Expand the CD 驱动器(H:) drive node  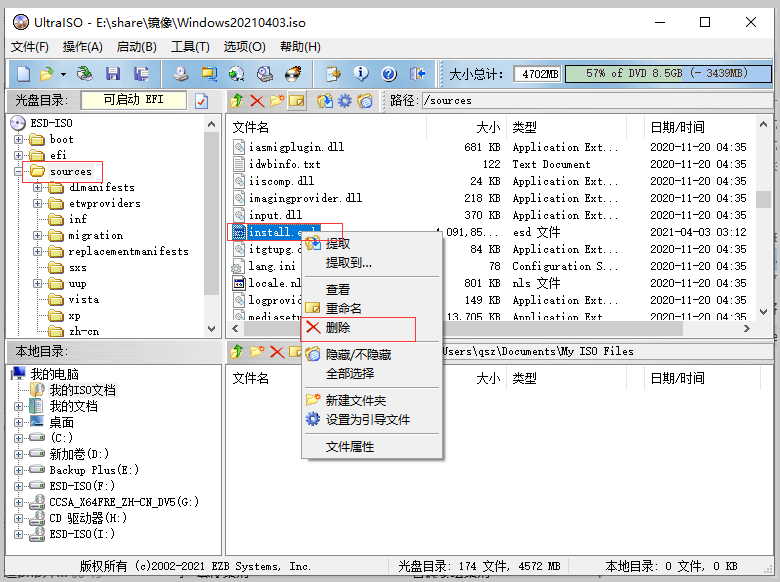[18, 518]
